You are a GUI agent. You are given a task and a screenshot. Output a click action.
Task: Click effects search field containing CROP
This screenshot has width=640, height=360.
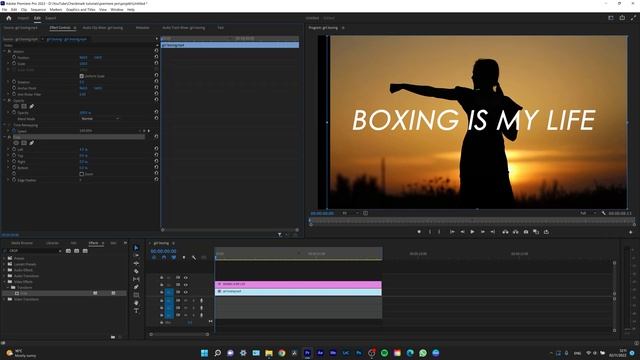coord(33,251)
